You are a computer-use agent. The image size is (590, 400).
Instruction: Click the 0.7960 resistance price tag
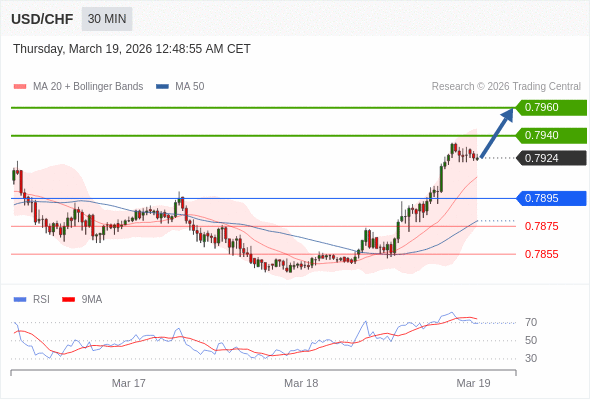pos(551,108)
